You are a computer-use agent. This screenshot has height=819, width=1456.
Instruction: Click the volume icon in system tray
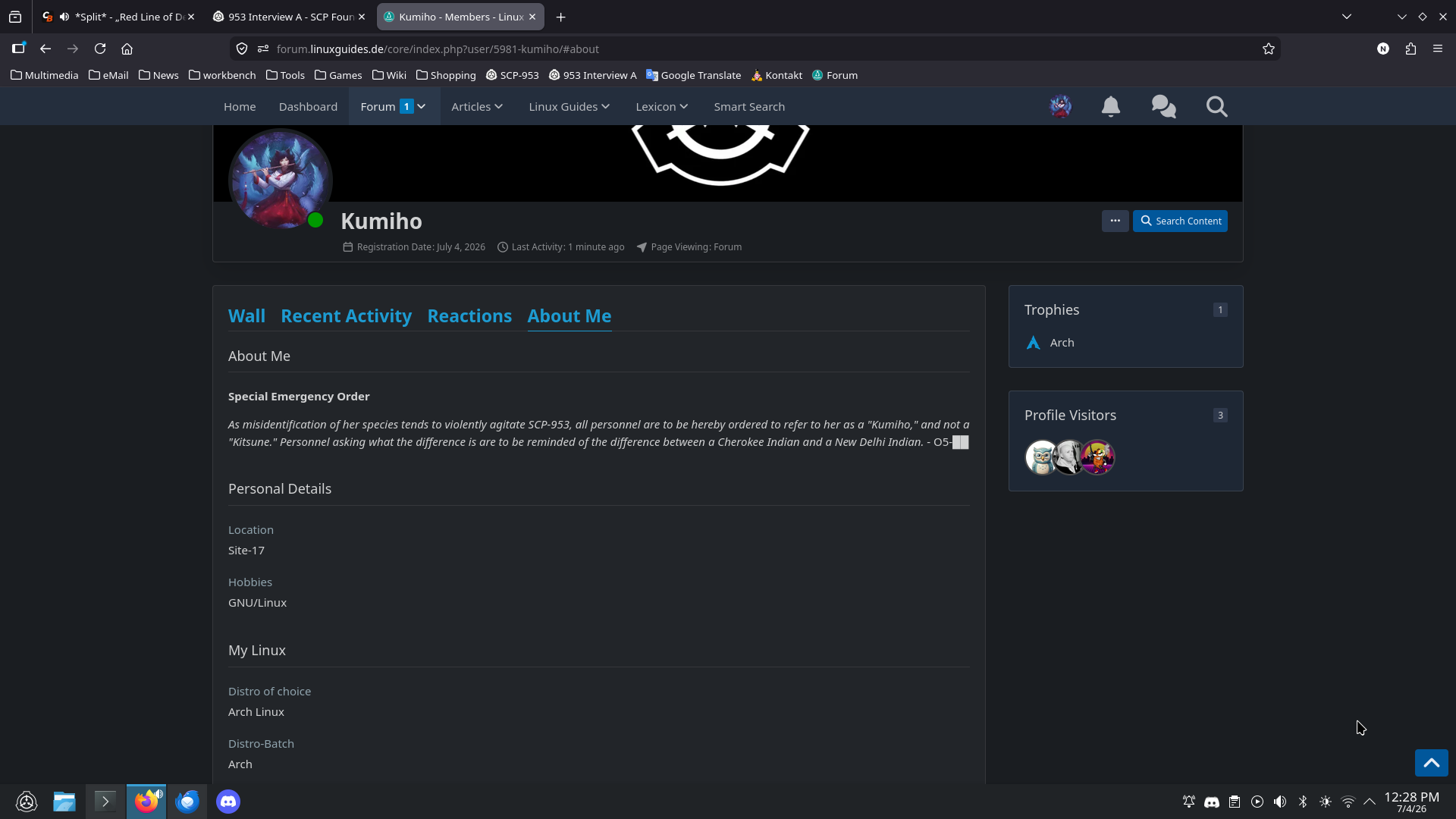pos(1280,802)
